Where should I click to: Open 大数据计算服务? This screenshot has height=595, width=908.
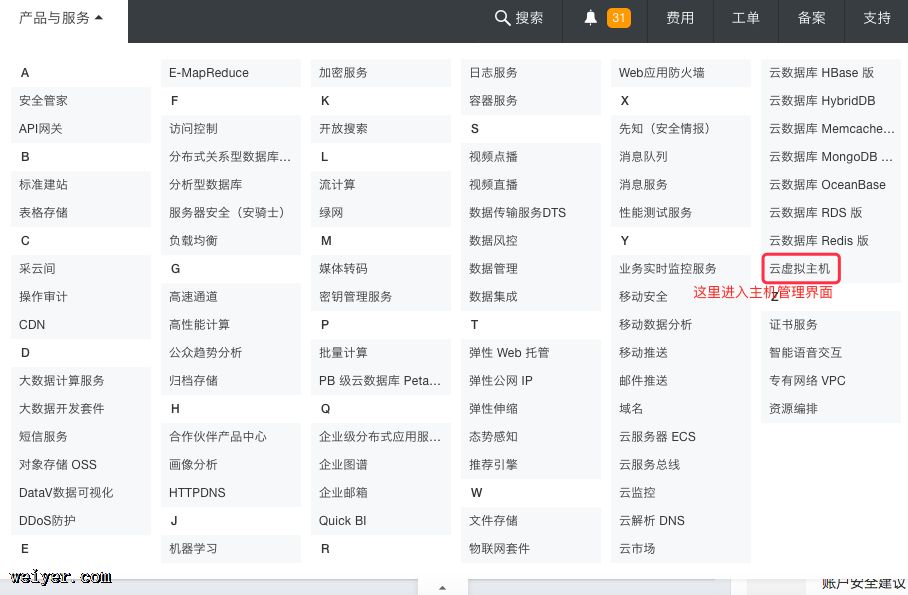pyautogui.click(x=62, y=381)
